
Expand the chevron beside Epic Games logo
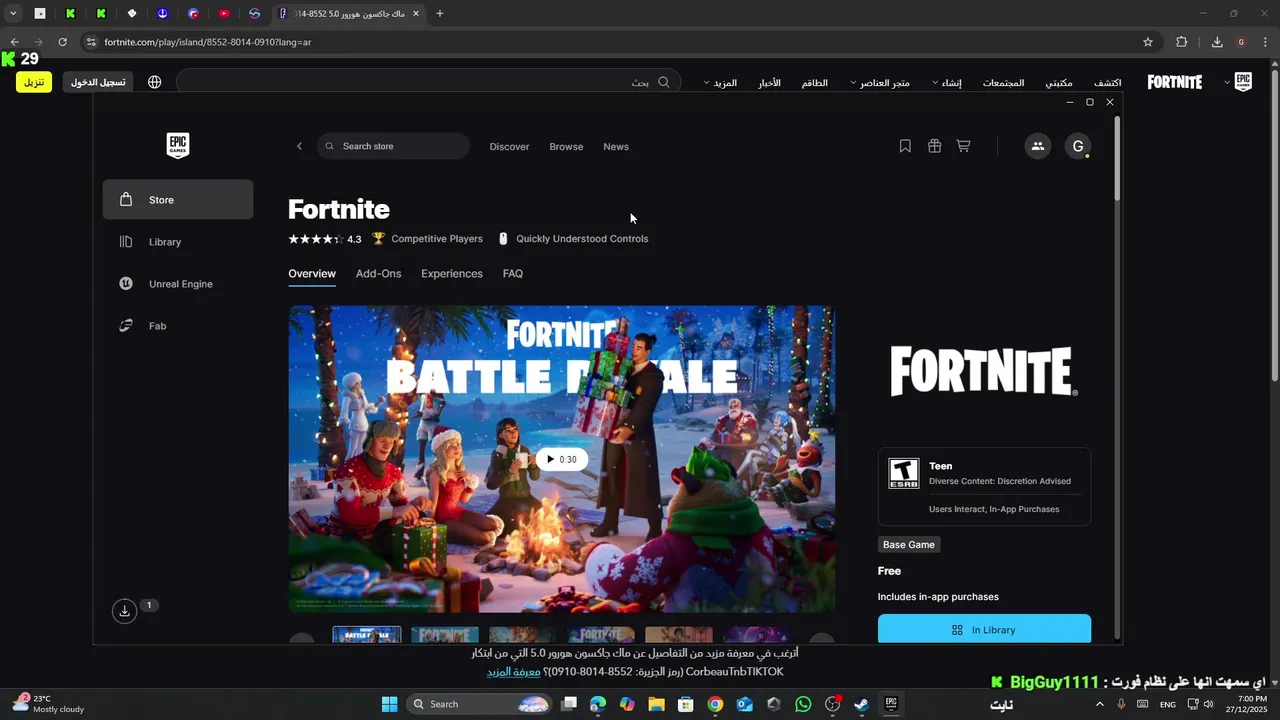click(1227, 83)
